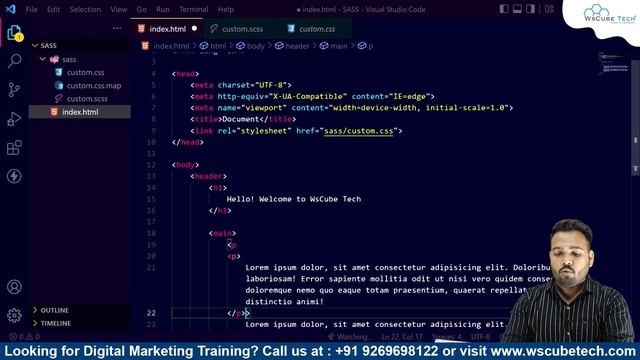The width and height of the screenshot is (640, 360).
Task: Click the 'Hello! Welcome to WsCube Tech' text
Action: click(293, 199)
